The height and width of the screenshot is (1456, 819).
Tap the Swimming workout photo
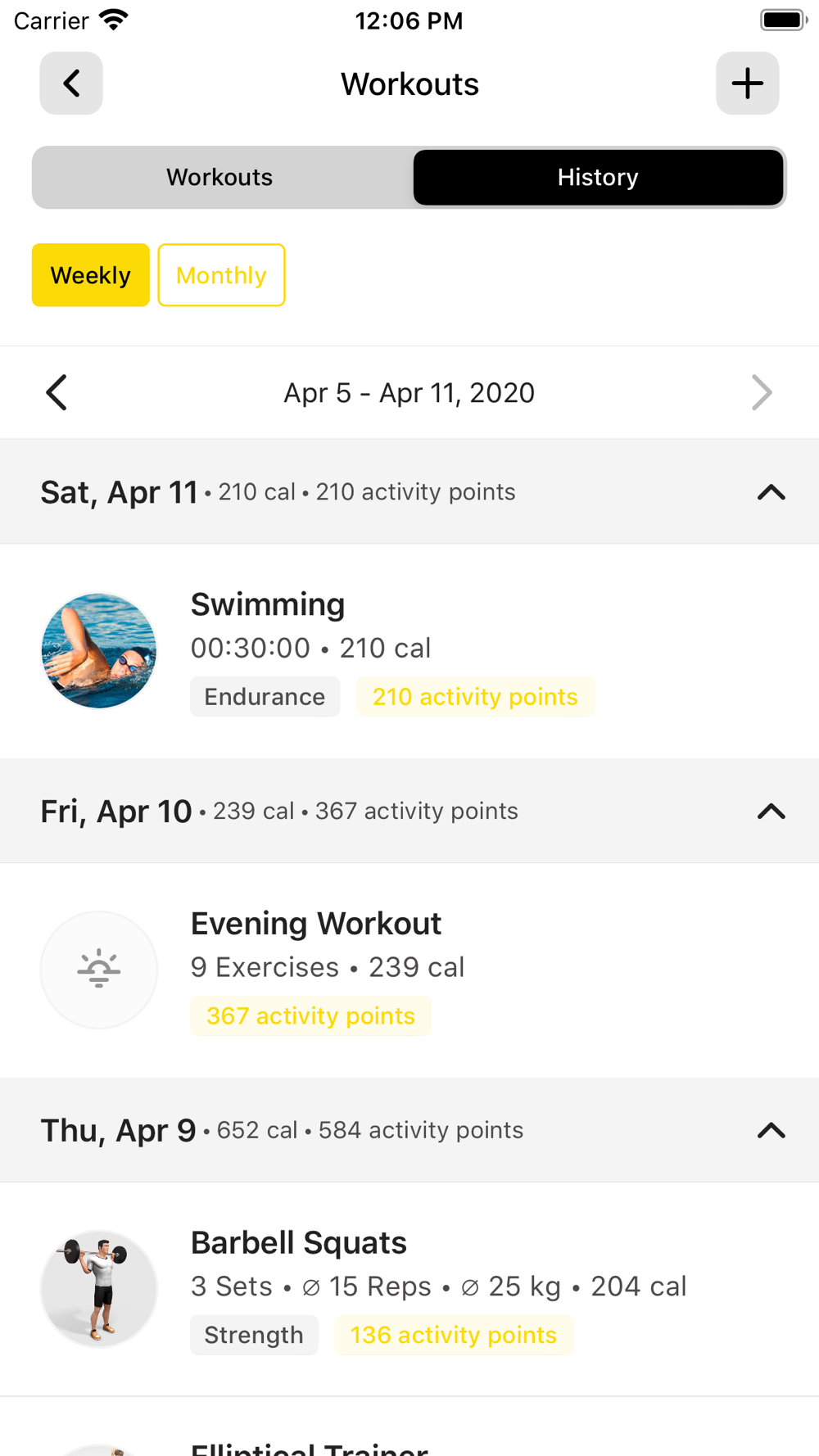tap(99, 651)
